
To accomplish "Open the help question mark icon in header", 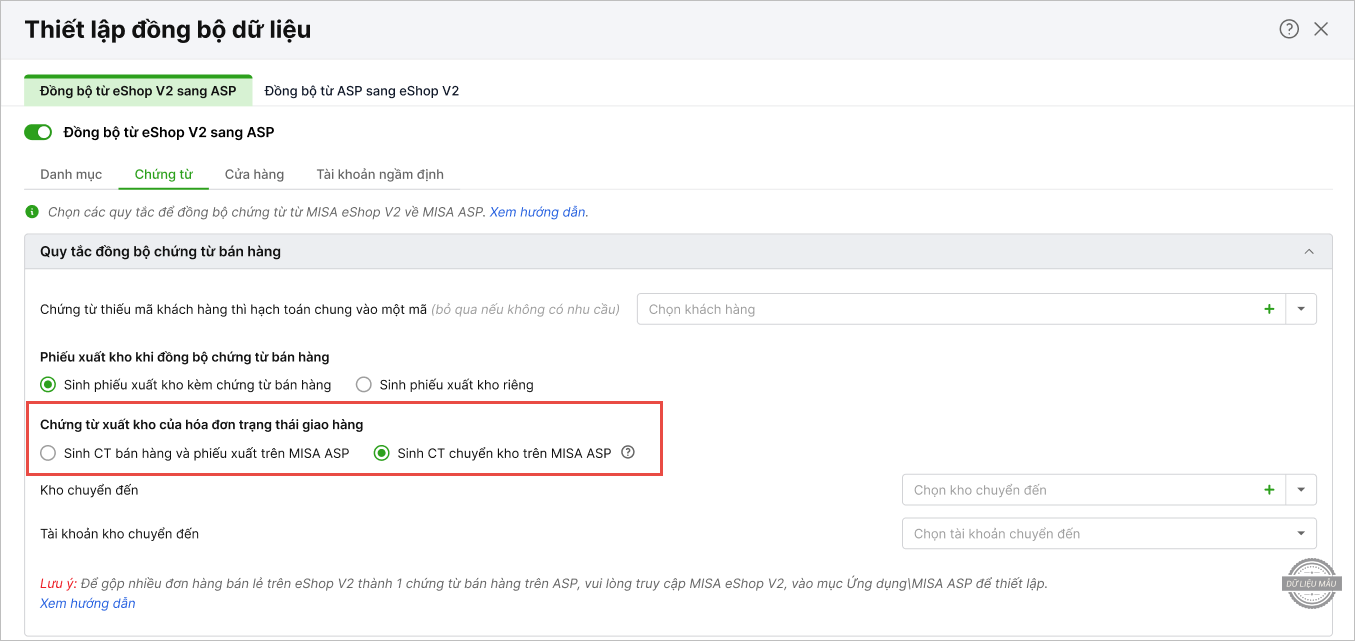I will point(1289,29).
